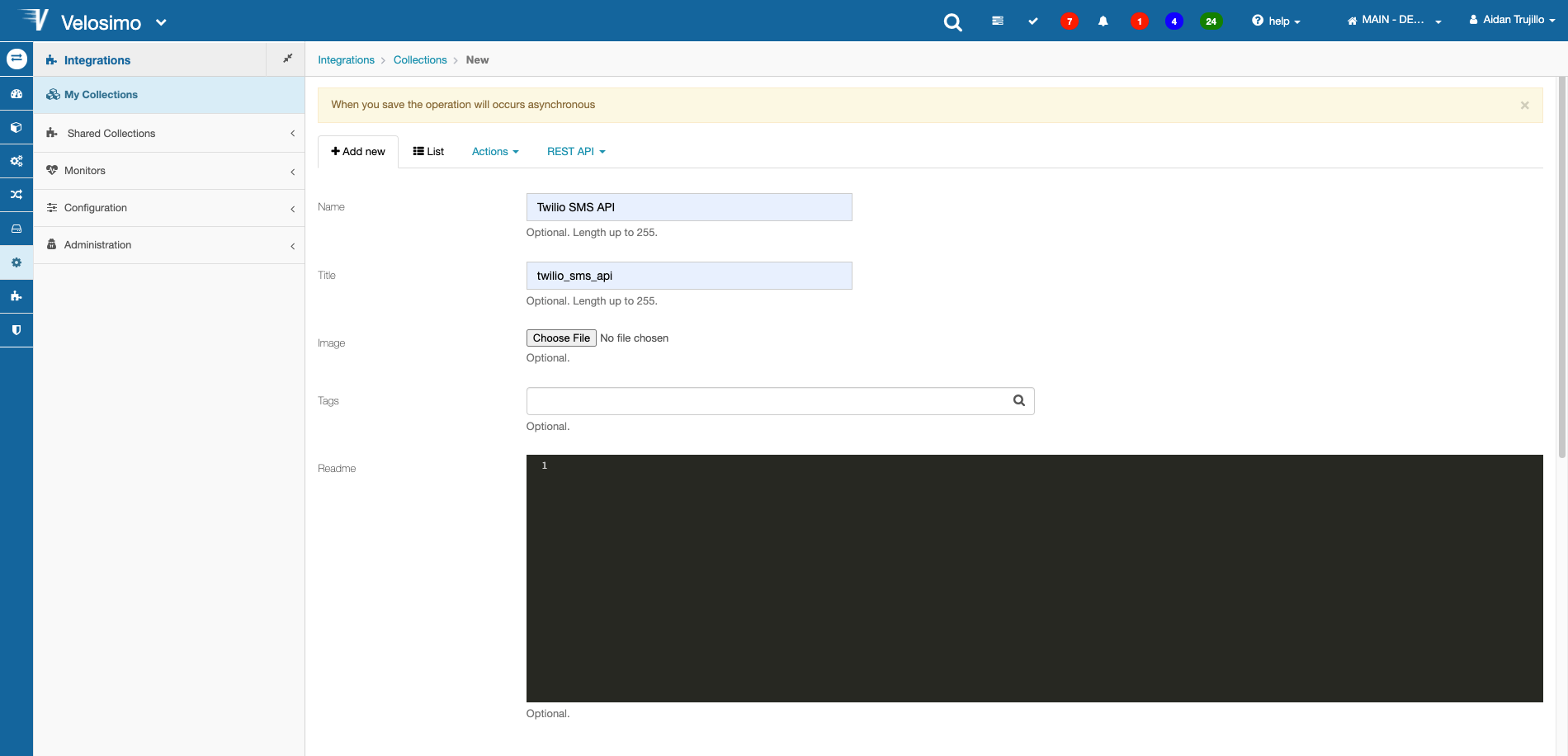This screenshot has width=1568, height=756.
Task: Click the checkmark tasks icon in header
Action: [1033, 21]
